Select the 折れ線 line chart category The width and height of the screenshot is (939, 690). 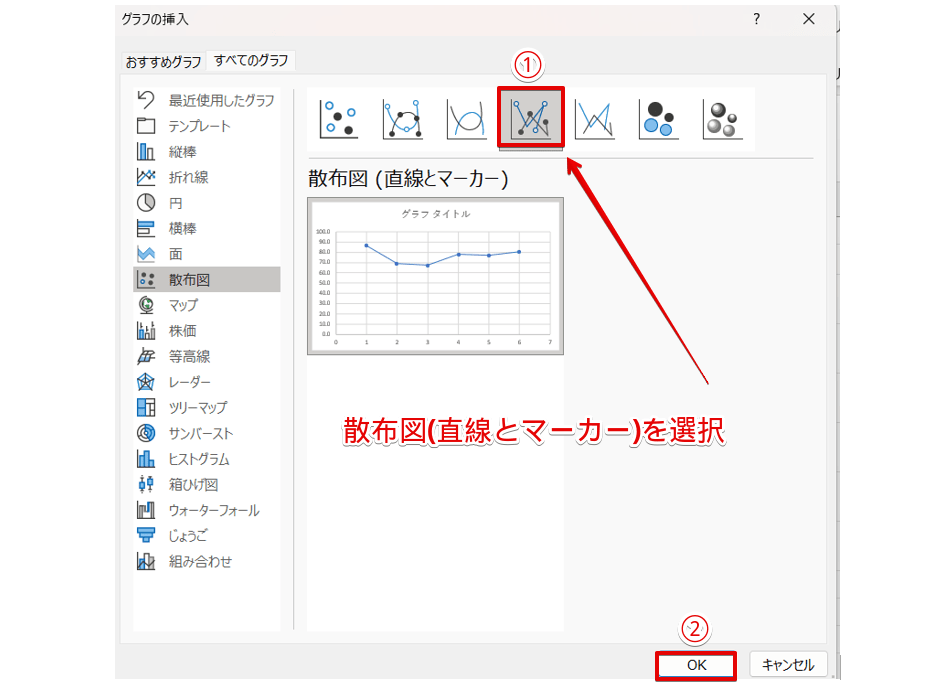coord(188,177)
